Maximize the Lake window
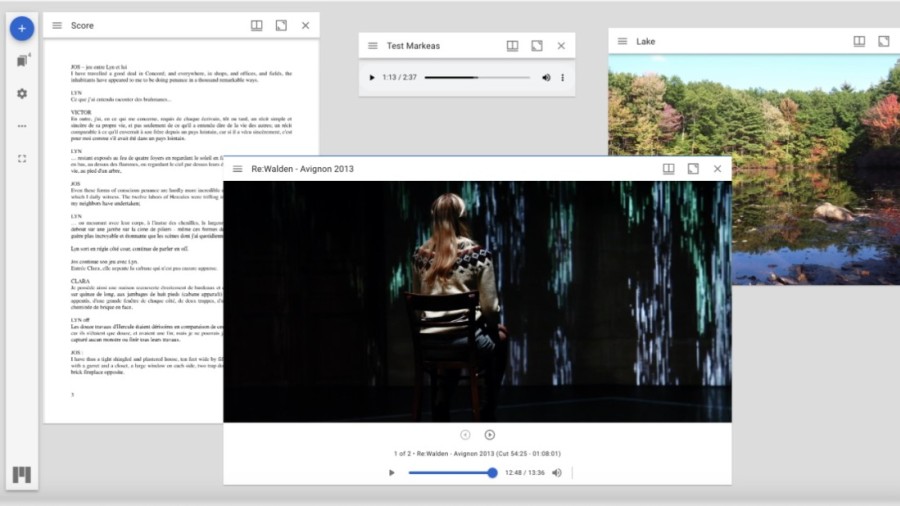This screenshot has height=506, width=900. tap(884, 41)
